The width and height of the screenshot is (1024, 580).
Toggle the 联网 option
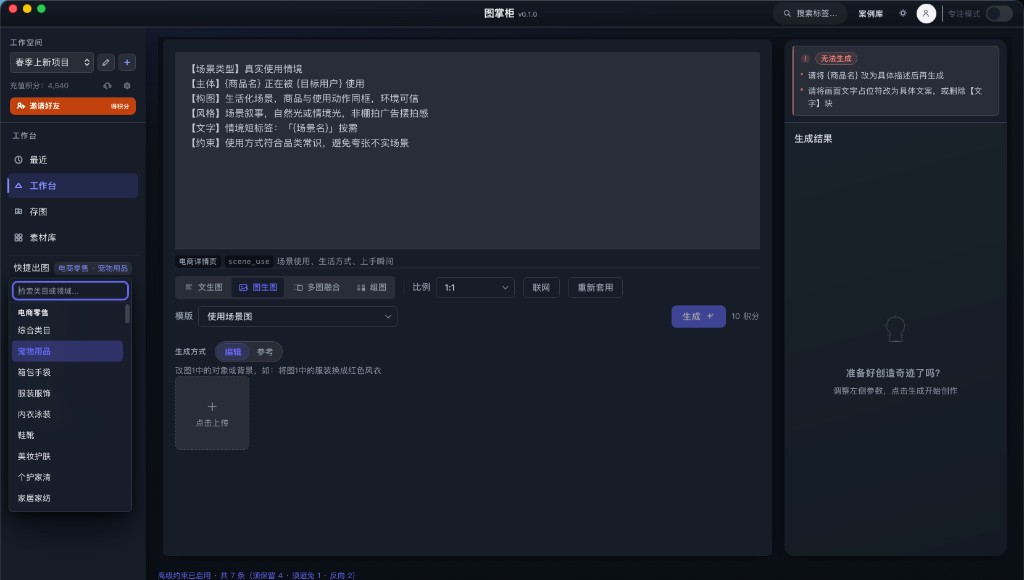click(x=541, y=287)
